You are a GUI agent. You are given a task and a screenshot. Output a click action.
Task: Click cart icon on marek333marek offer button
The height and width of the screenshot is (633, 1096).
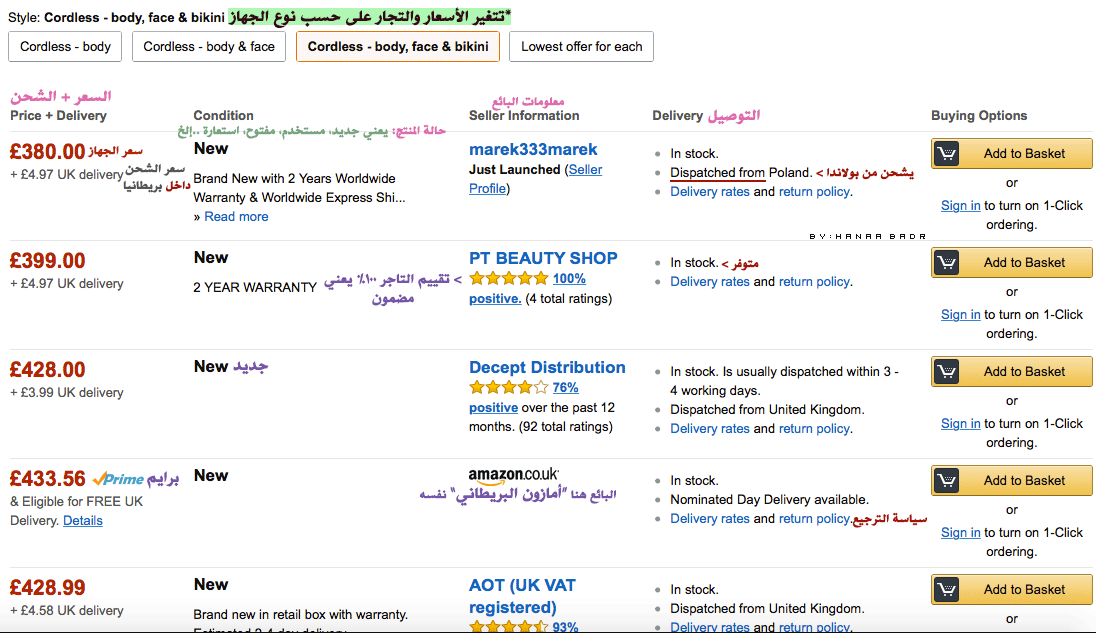[x=947, y=154]
